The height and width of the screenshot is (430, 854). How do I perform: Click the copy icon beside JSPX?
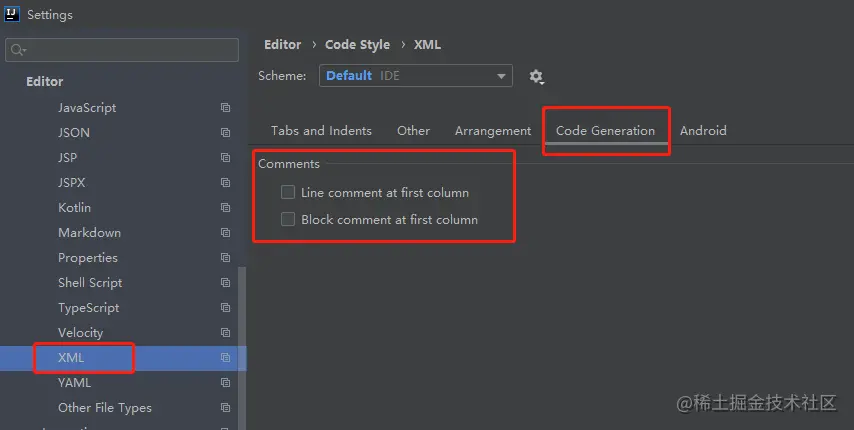pos(225,182)
